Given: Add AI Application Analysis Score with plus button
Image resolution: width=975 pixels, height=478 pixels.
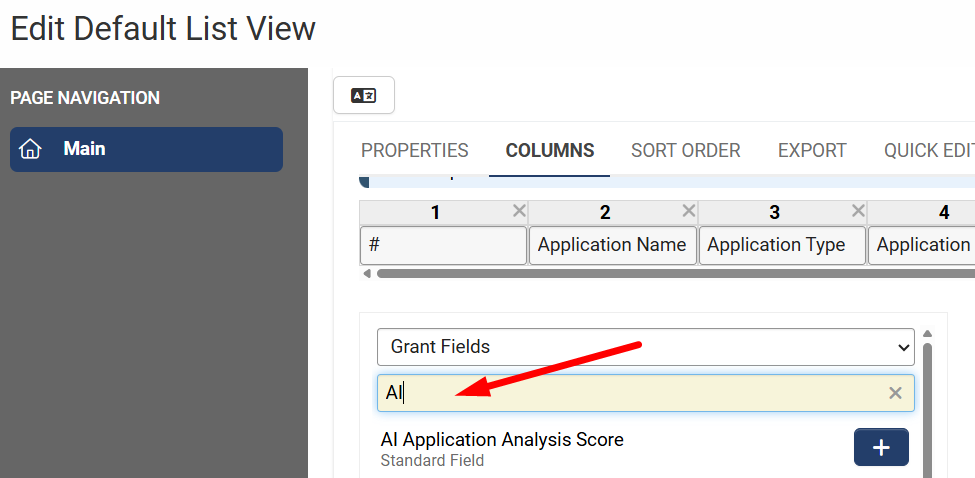Looking at the screenshot, I should (881, 447).
